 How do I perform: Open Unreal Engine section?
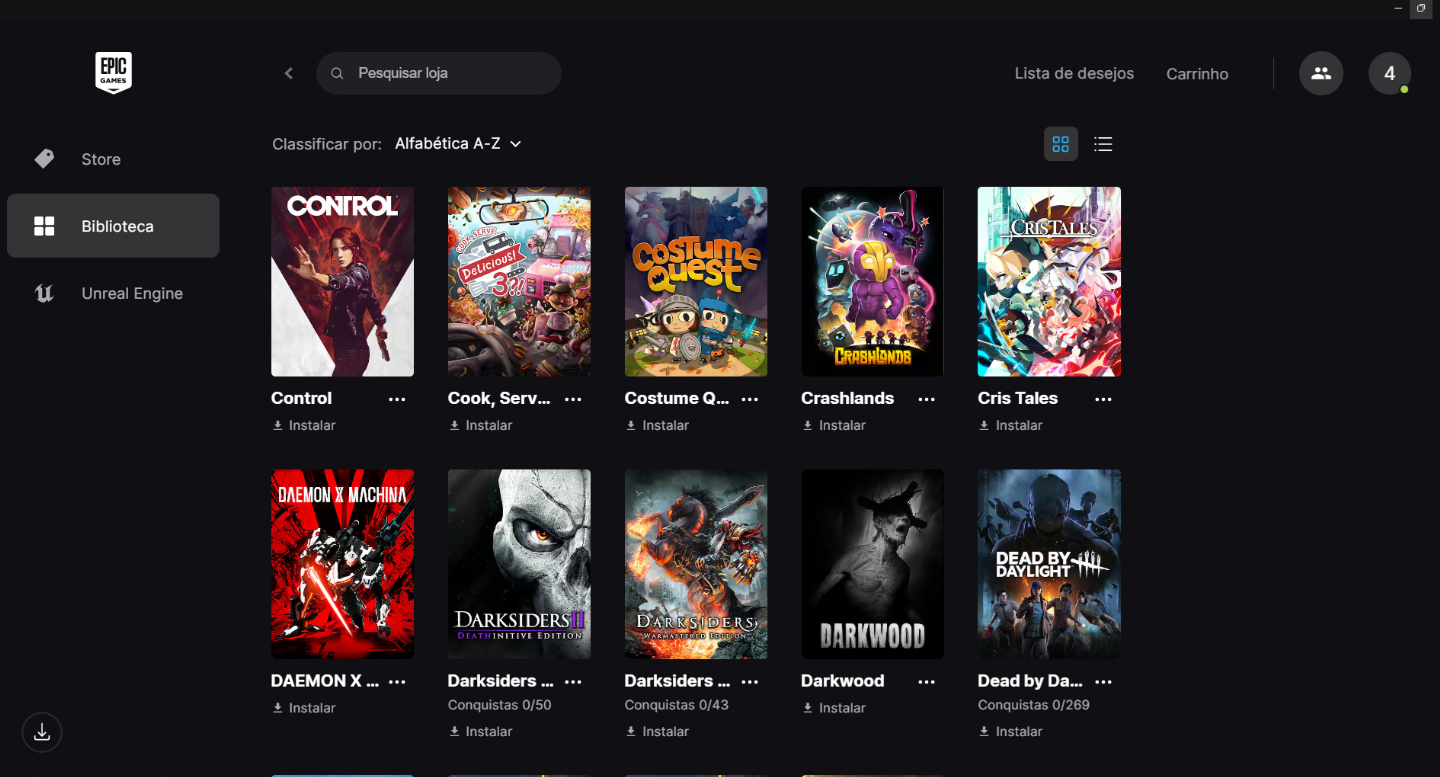[x=113, y=293]
